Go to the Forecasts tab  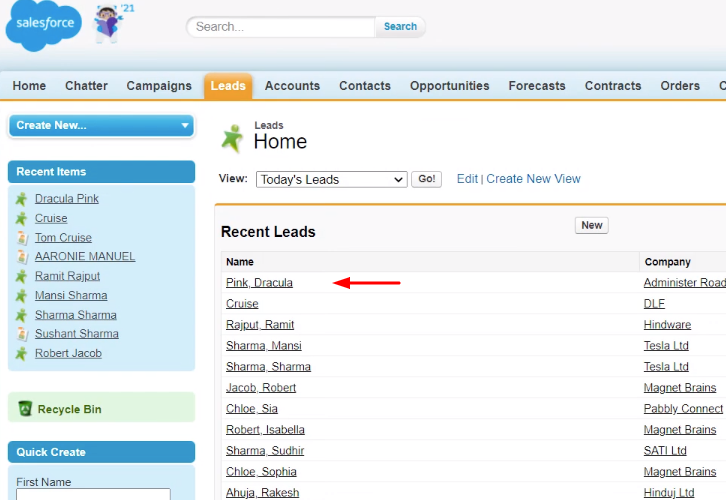coord(537,86)
